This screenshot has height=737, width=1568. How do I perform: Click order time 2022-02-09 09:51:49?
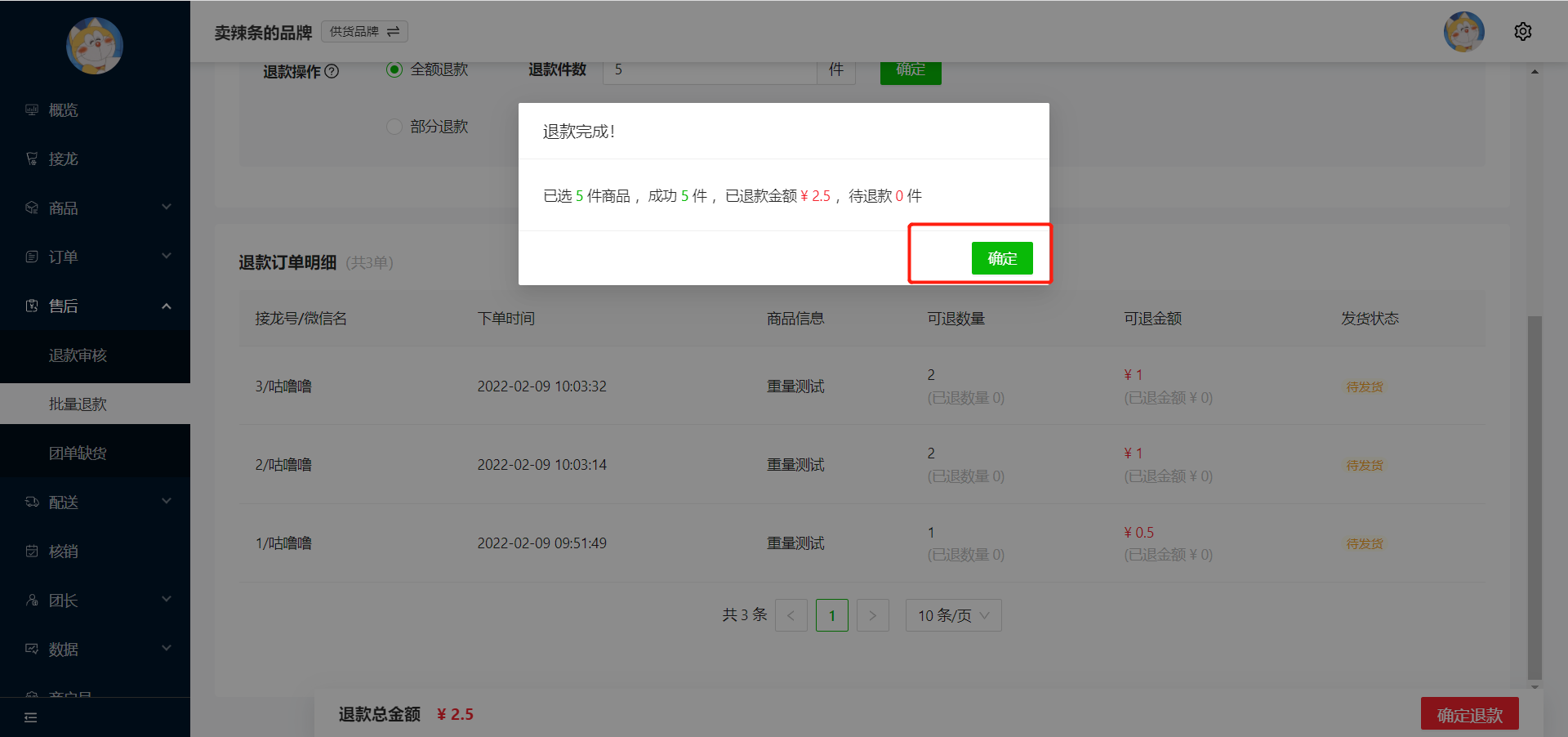(542, 543)
